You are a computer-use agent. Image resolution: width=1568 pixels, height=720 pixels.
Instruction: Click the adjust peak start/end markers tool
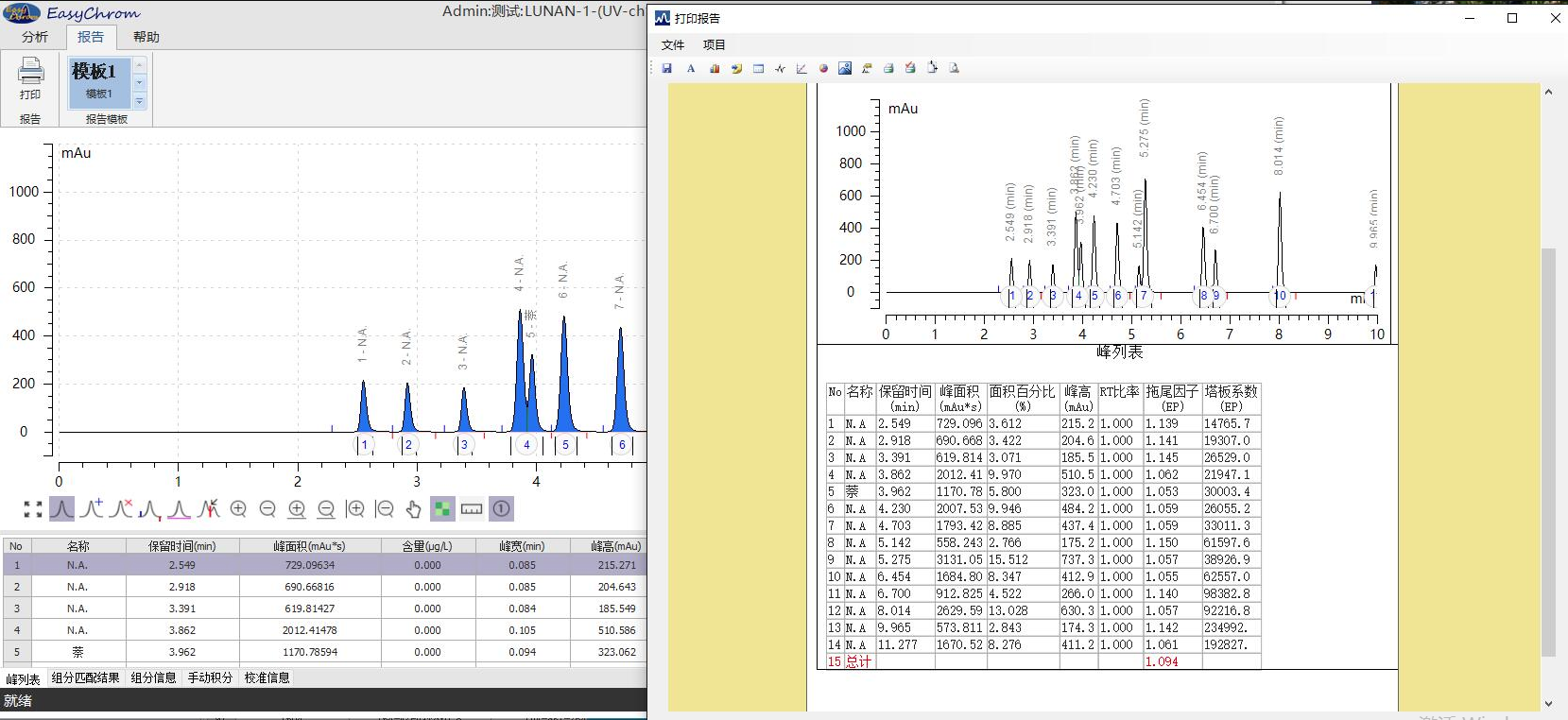pyautogui.click(x=150, y=509)
